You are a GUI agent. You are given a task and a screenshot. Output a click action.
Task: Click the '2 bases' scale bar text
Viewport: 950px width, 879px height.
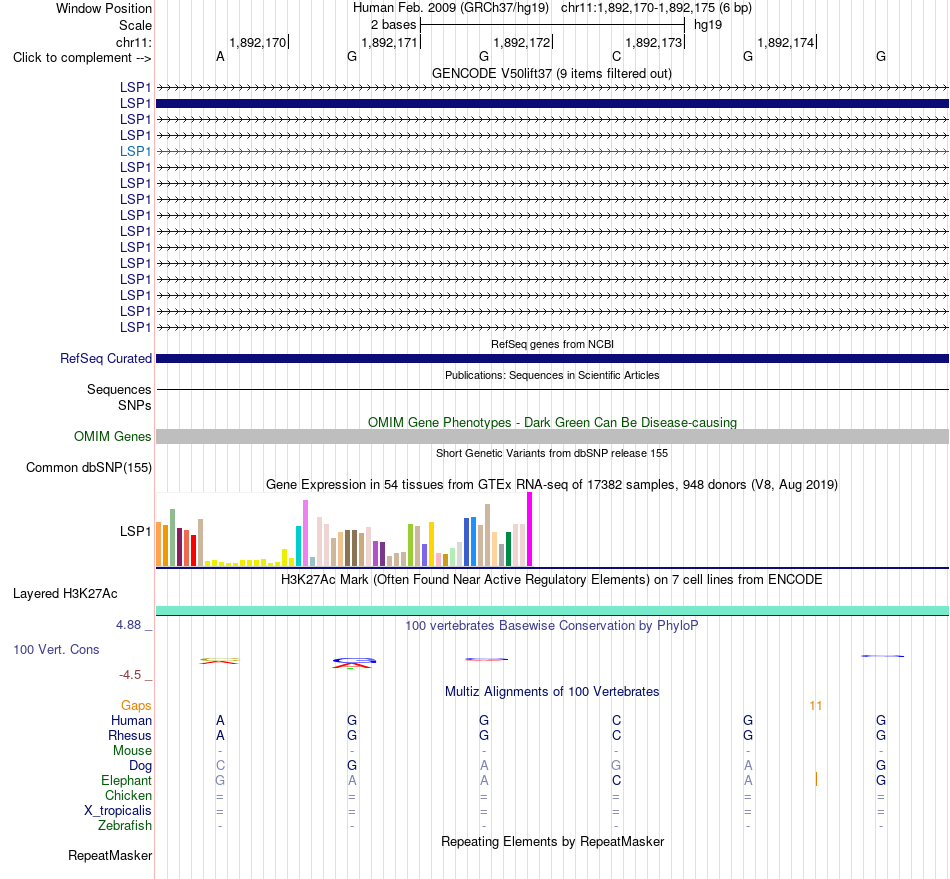pos(393,25)
